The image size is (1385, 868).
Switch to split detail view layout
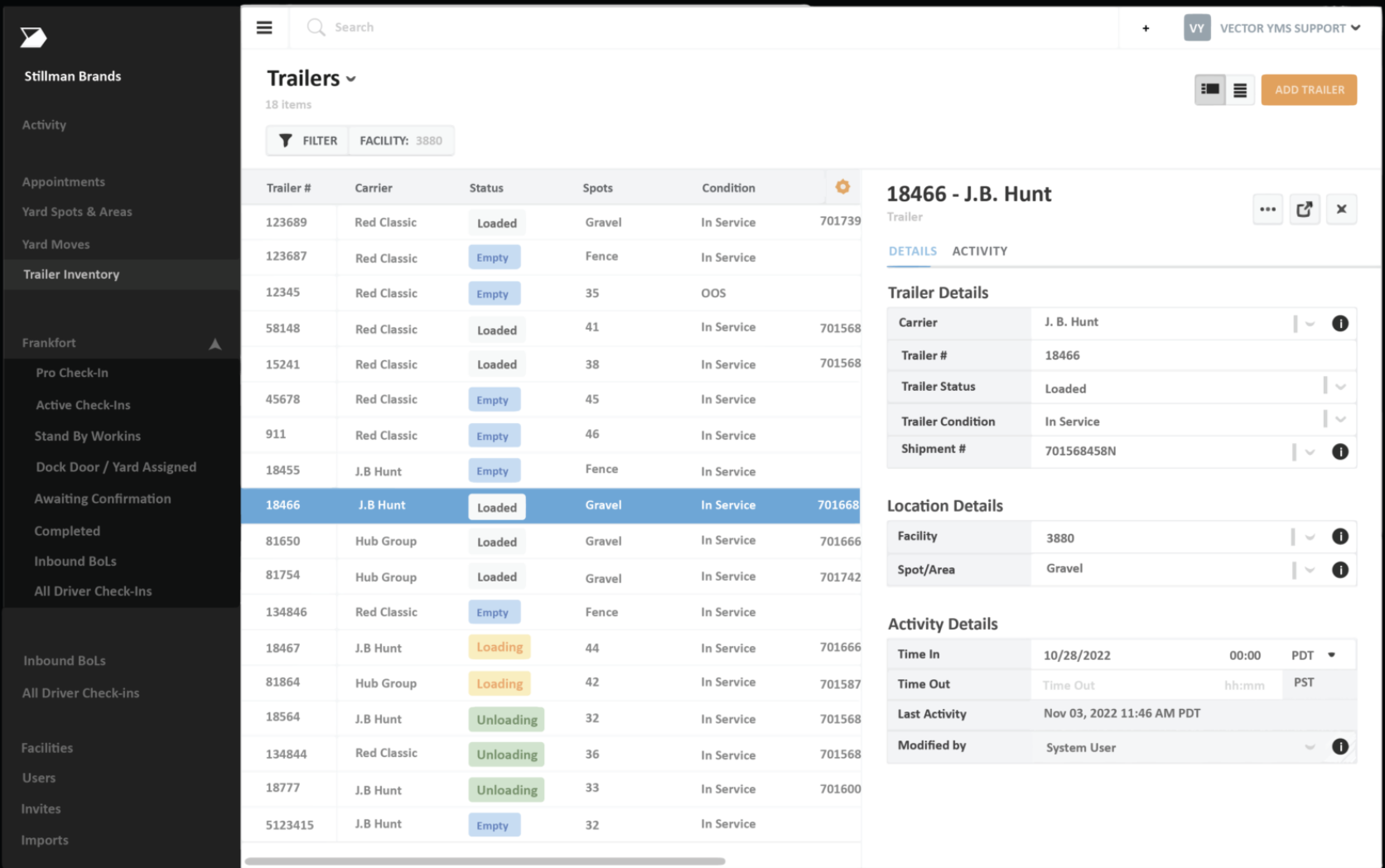point(1210,89)
